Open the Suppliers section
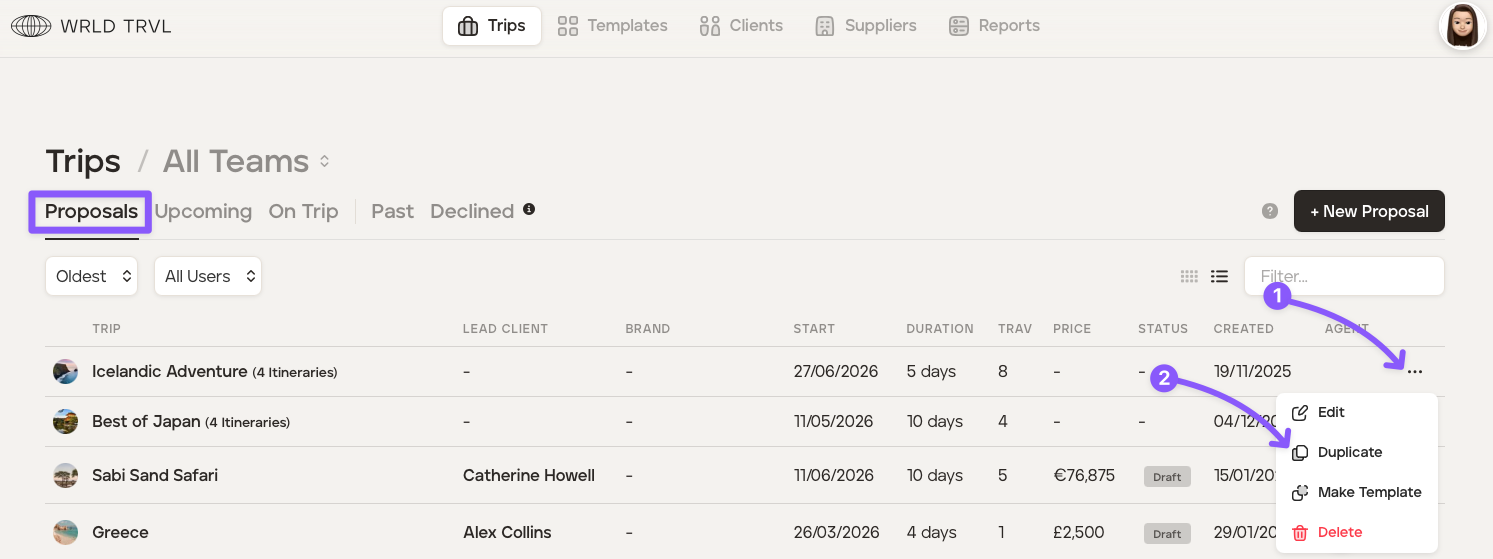This screenshot has height=559, width=1493. point(866,26)
